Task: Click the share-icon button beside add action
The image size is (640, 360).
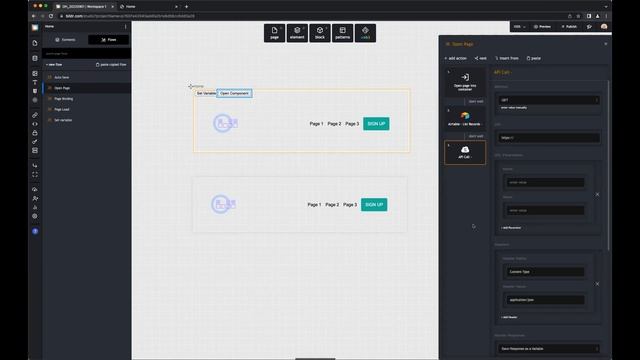Action: (x=480, y=58)
